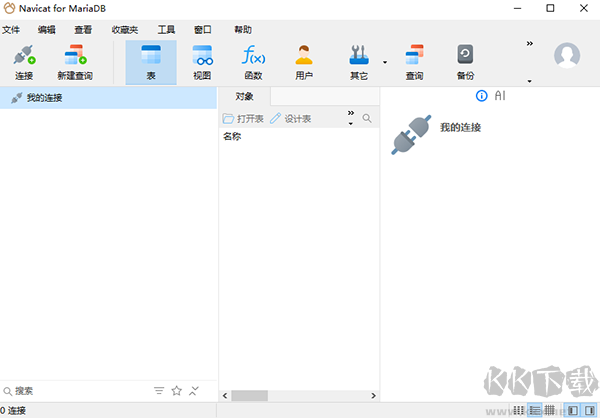Click the 打开表 (Open Table) button

243,119
